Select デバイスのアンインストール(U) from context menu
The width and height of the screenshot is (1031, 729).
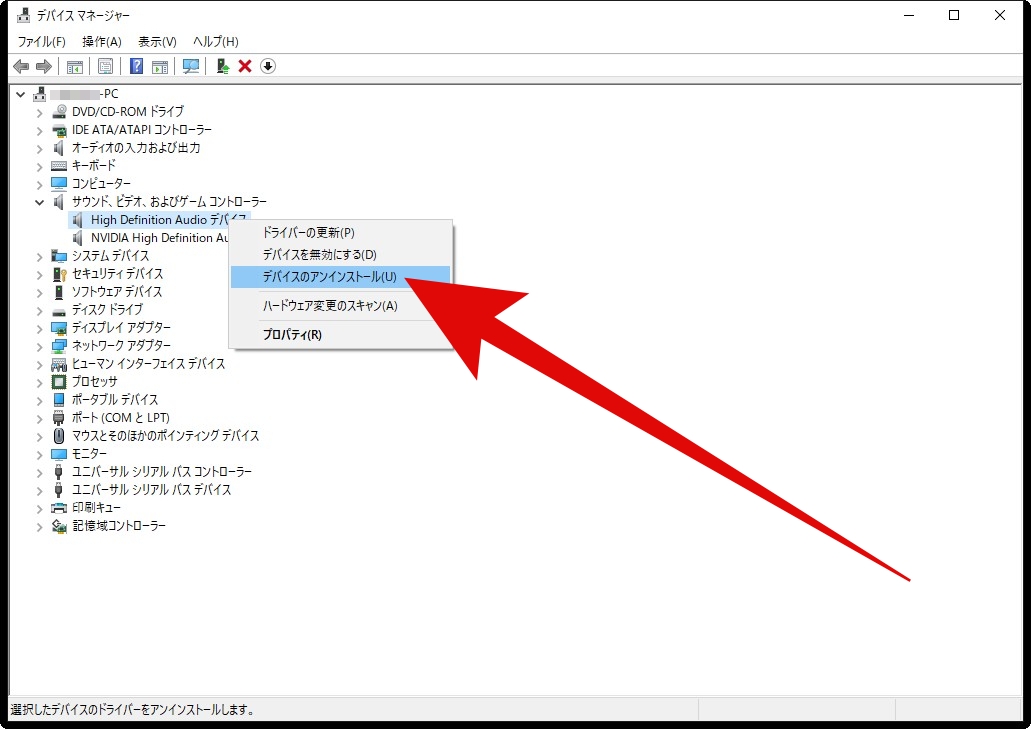pos(329,277)
